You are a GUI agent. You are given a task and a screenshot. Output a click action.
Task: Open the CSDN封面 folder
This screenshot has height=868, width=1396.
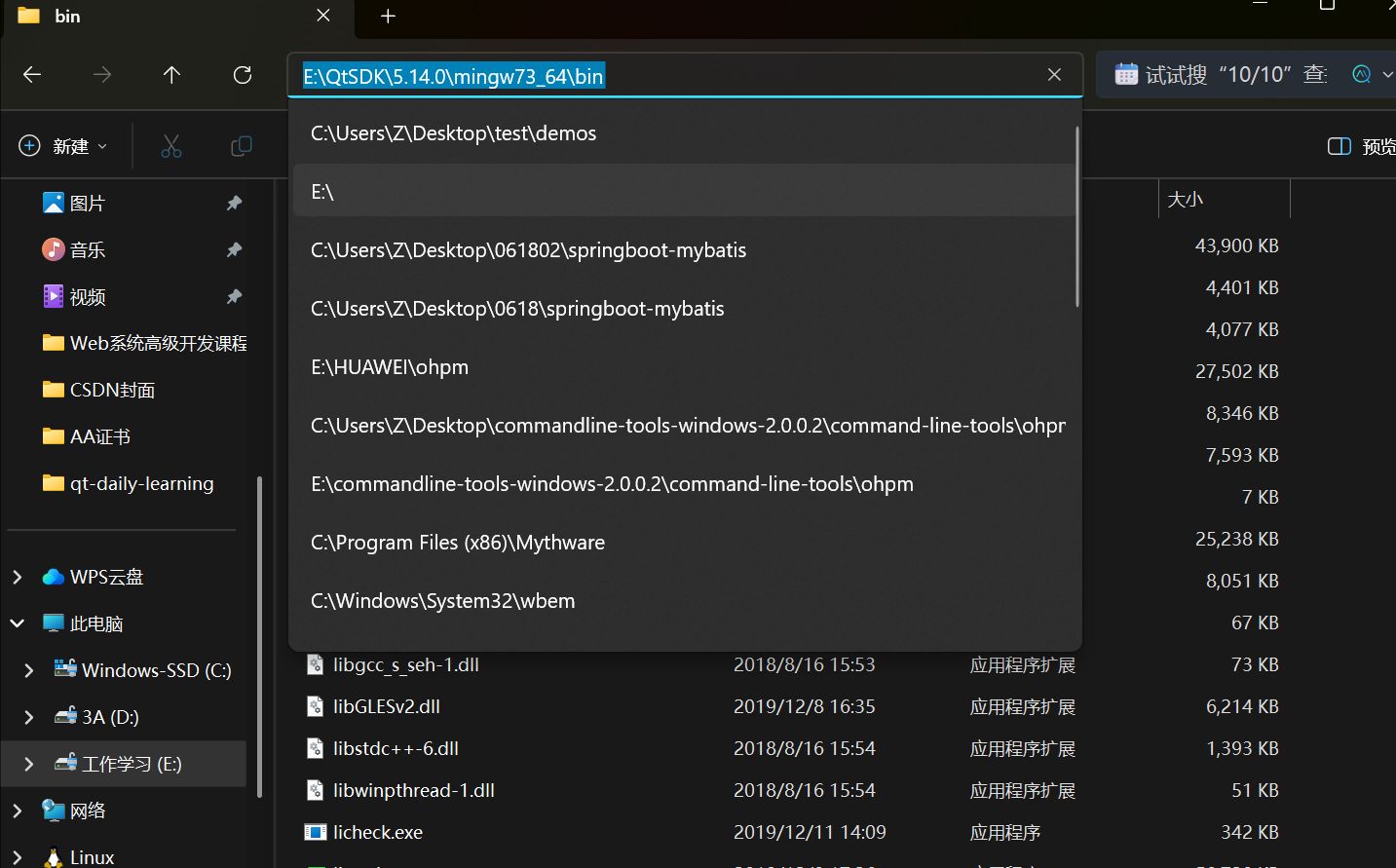[x=98, y=390]
